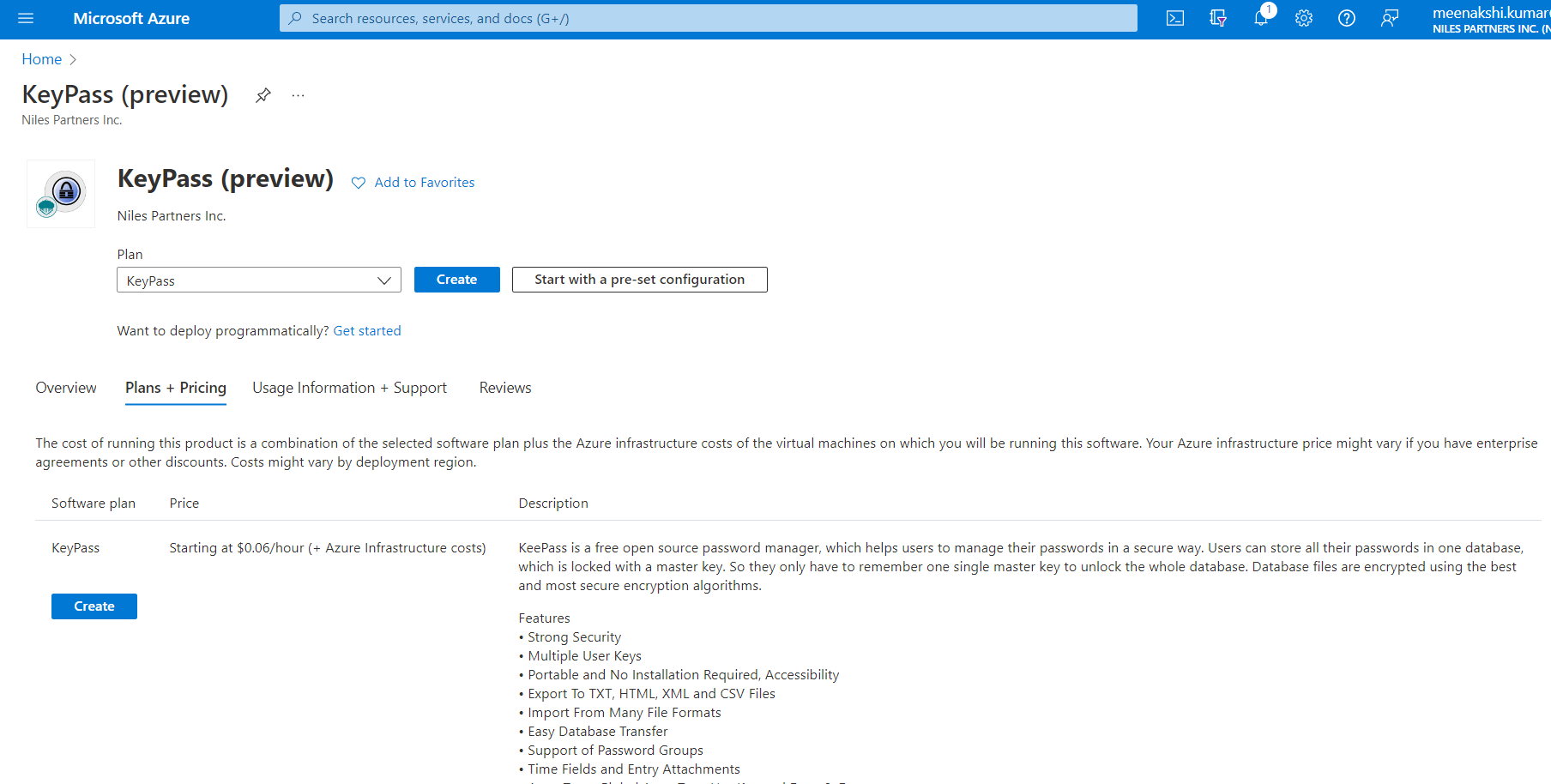Image resolution: width=1551 pixels, height=784 pixels.
Task: Open Directories and subscriptions filter icon
Action: (x=1218, y=18)
